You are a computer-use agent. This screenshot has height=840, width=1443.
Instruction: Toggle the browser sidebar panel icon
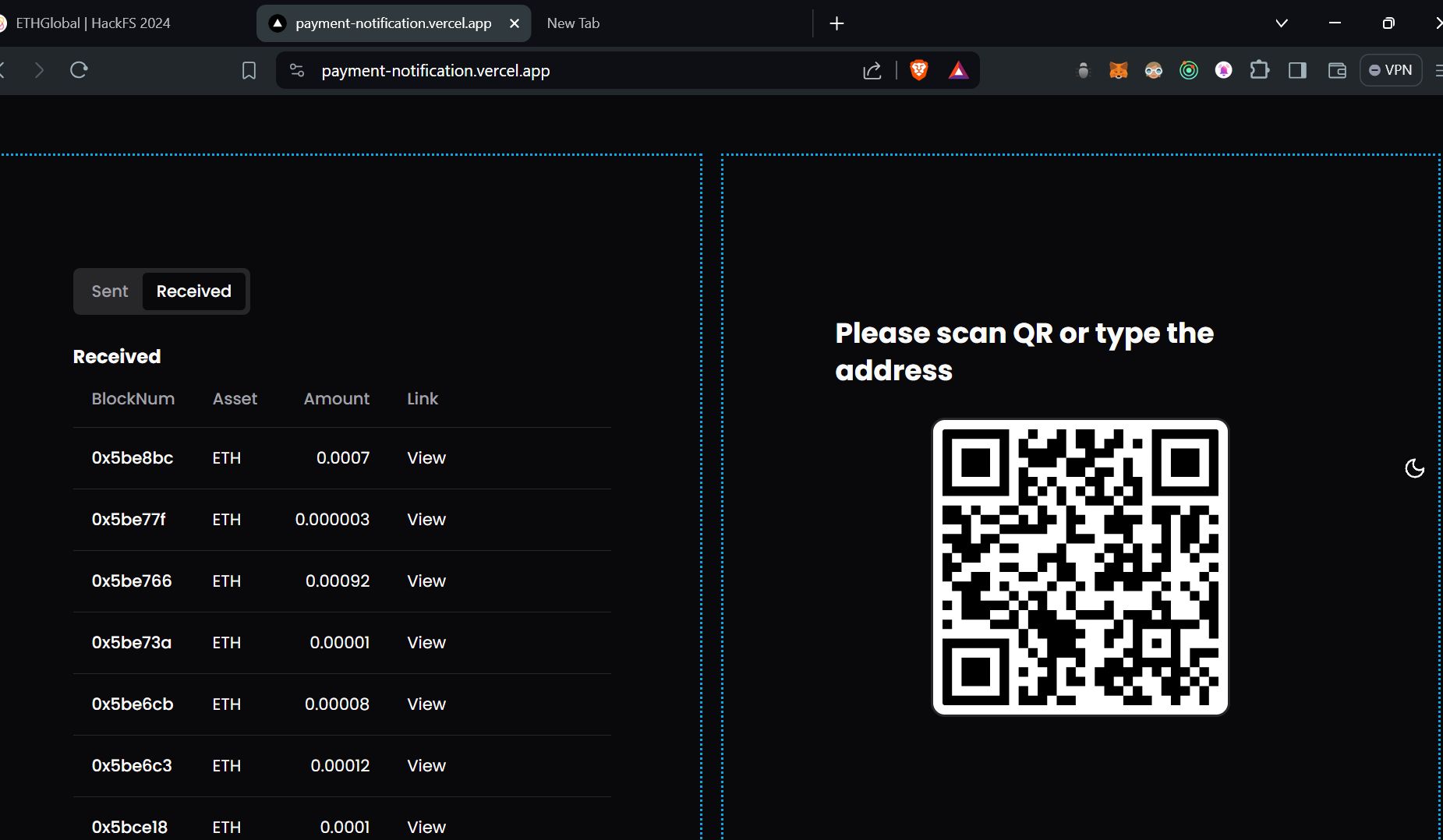[1298, 71]
